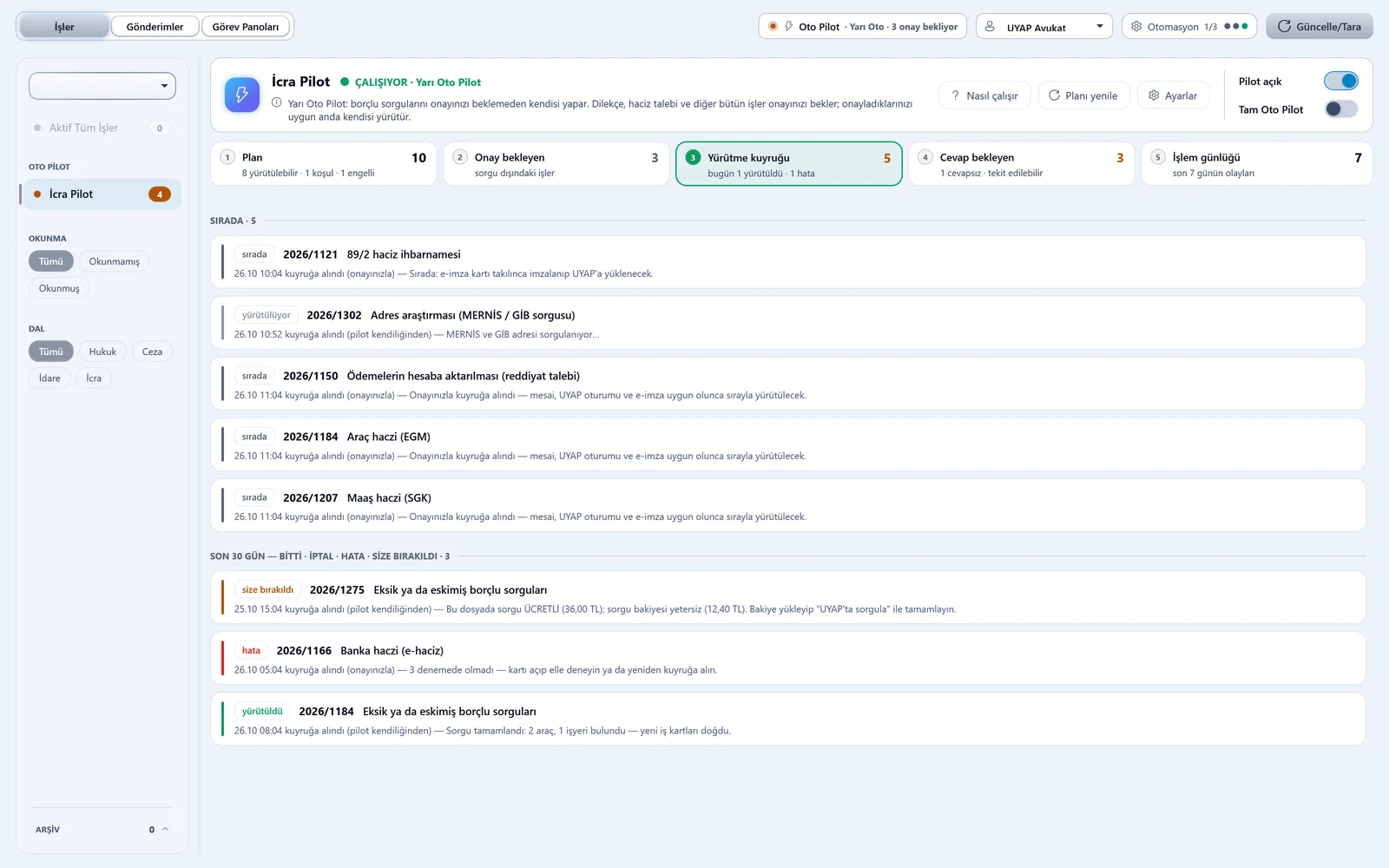Click the Otomasyon gear icon in top bar

click(1136, 27)
